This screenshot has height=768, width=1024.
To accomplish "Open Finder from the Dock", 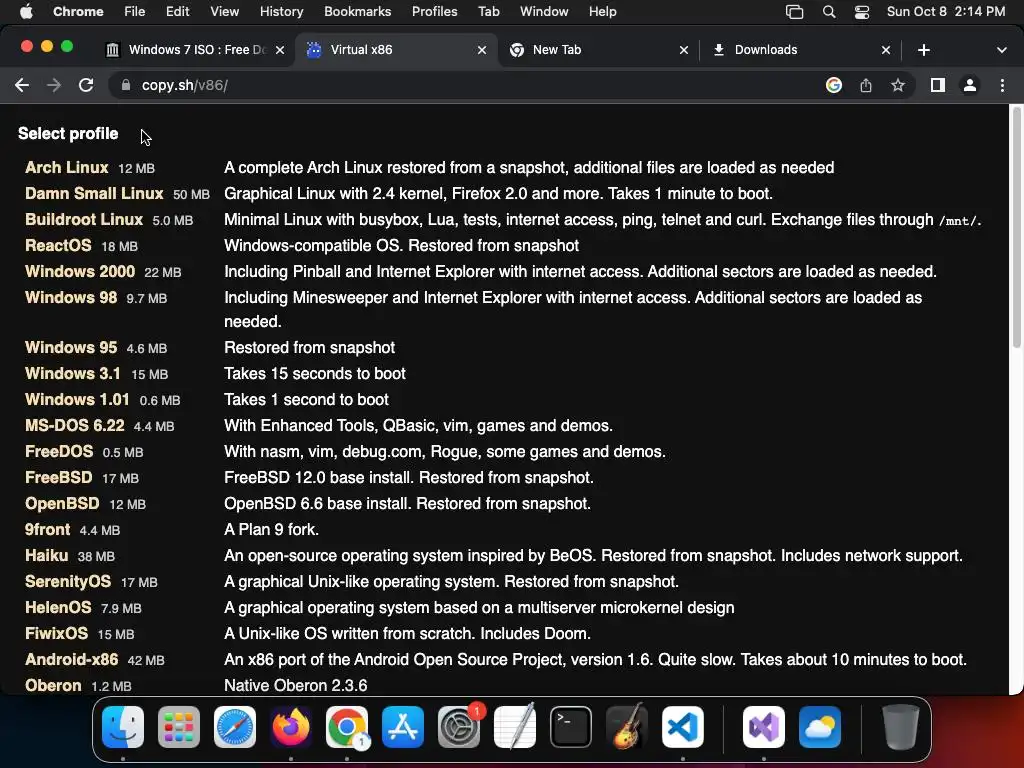I will (x=123, y=727).
